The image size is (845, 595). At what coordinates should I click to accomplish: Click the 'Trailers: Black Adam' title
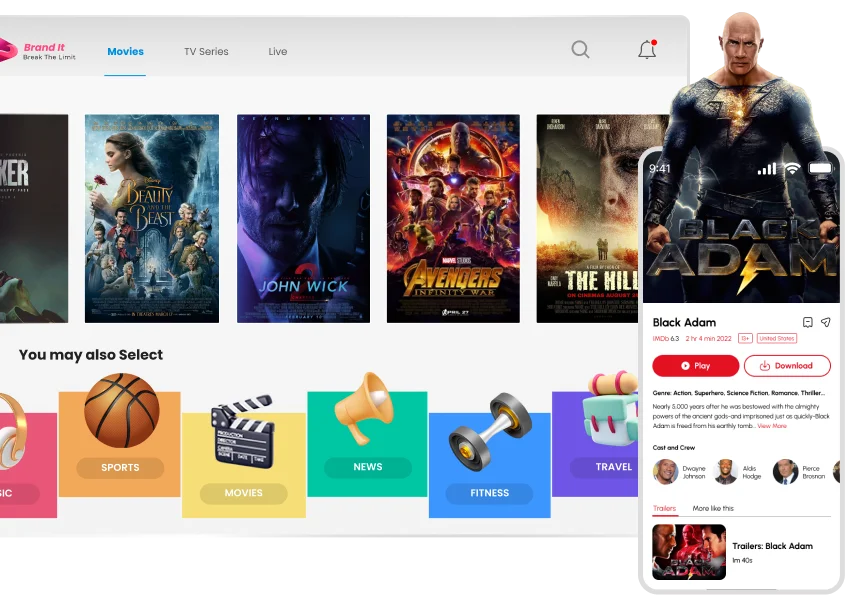[772, 546]
